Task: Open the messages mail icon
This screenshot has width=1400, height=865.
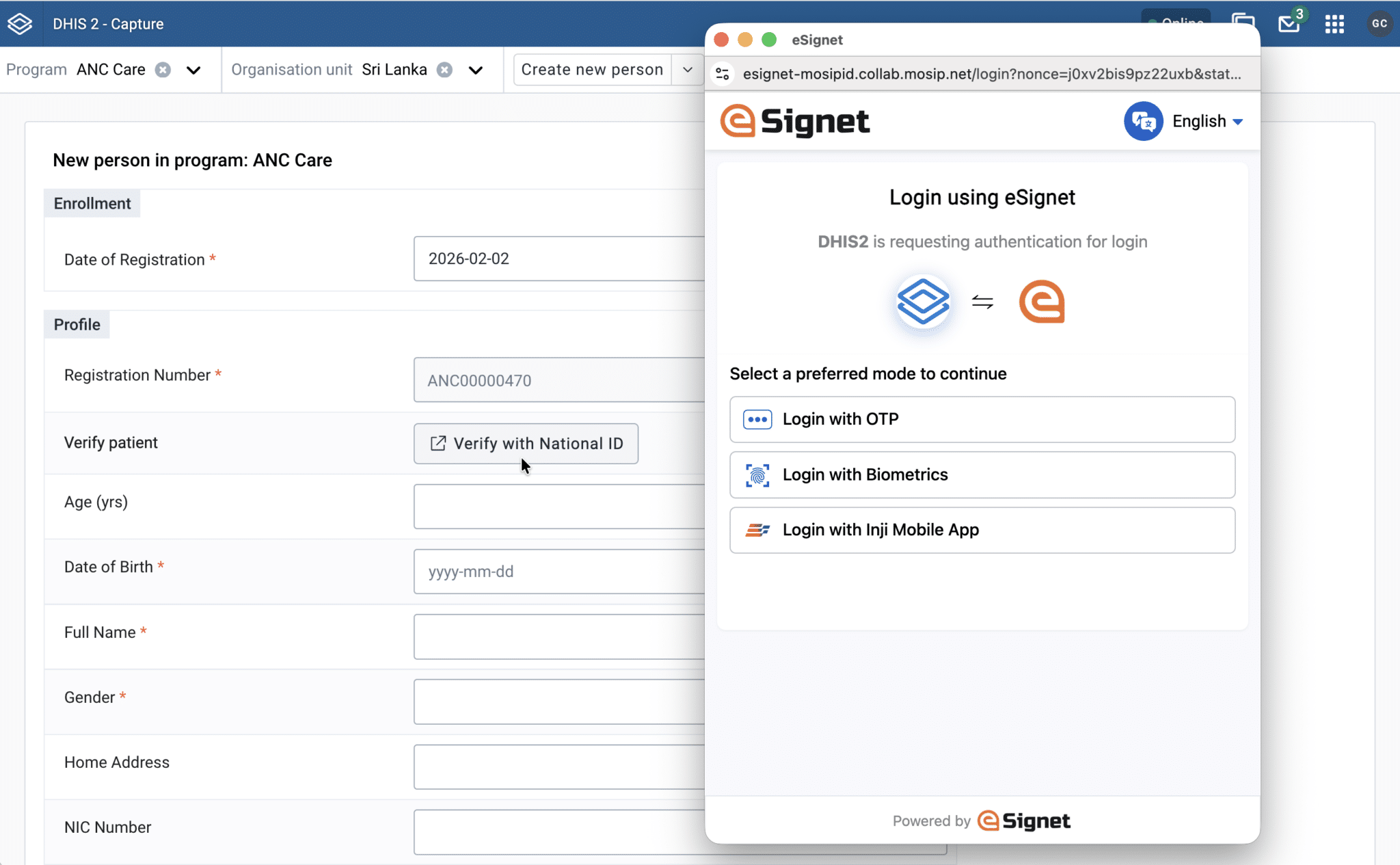Action: (1289, 24)
